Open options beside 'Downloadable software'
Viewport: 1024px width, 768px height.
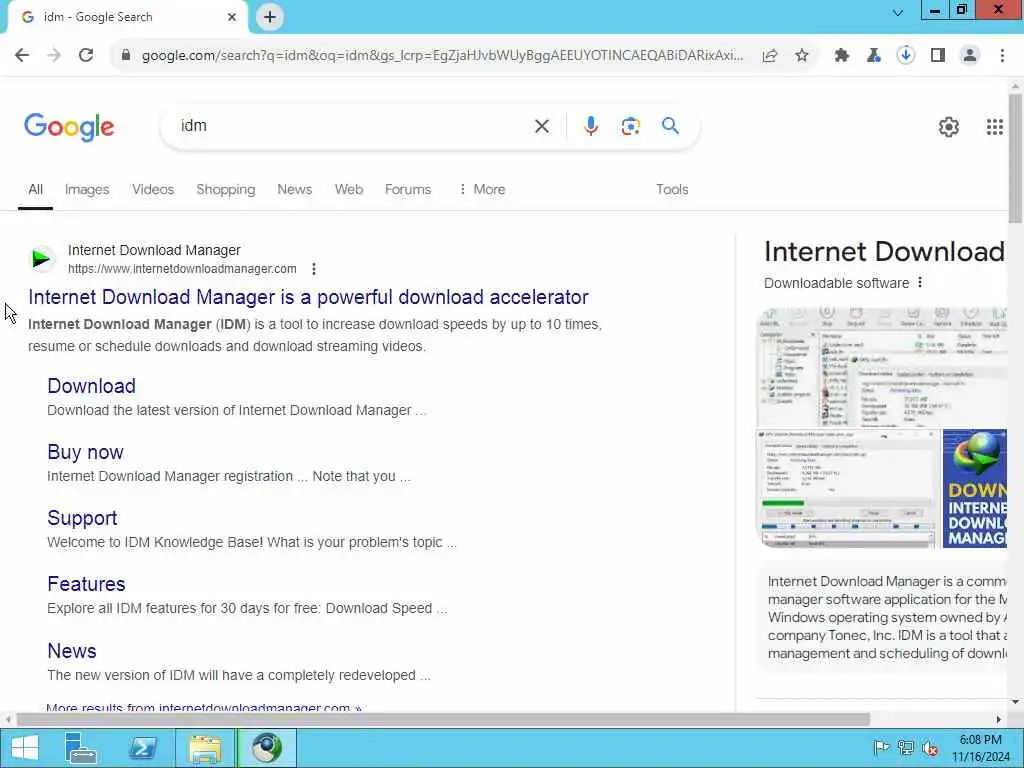coord(920,283)
